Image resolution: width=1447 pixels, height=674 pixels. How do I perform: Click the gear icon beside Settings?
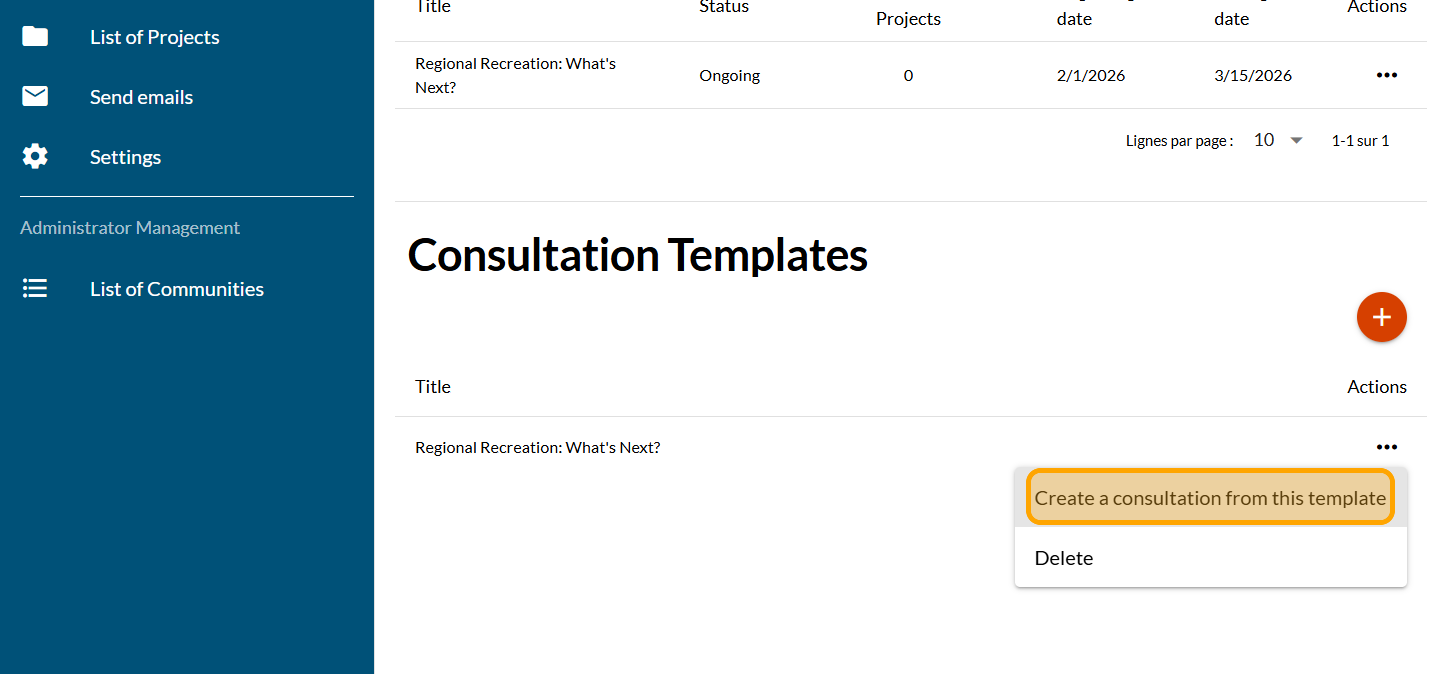(x=35, y=157)
